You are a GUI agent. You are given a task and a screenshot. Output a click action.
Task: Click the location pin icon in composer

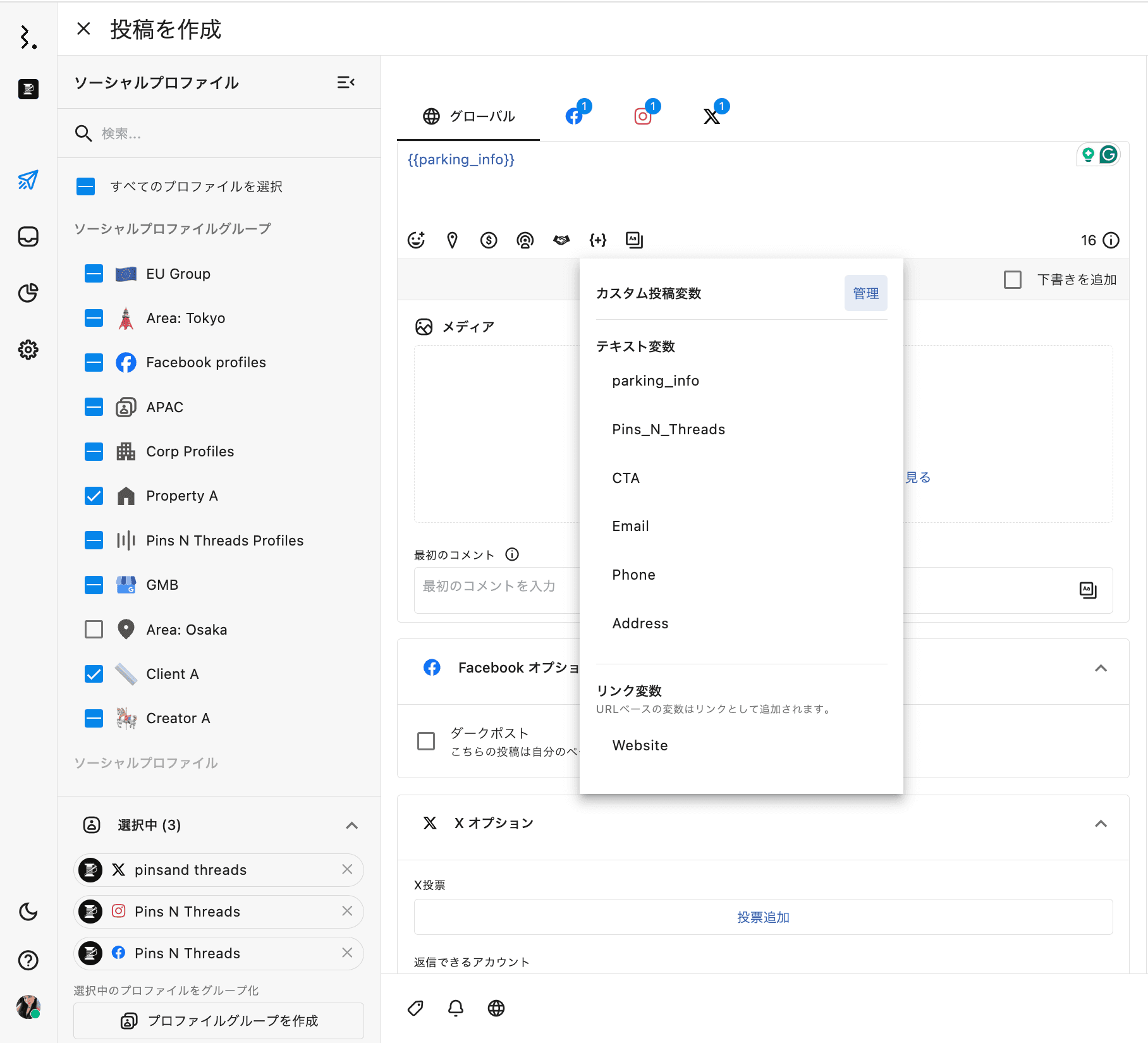click(x=452, y=240)
